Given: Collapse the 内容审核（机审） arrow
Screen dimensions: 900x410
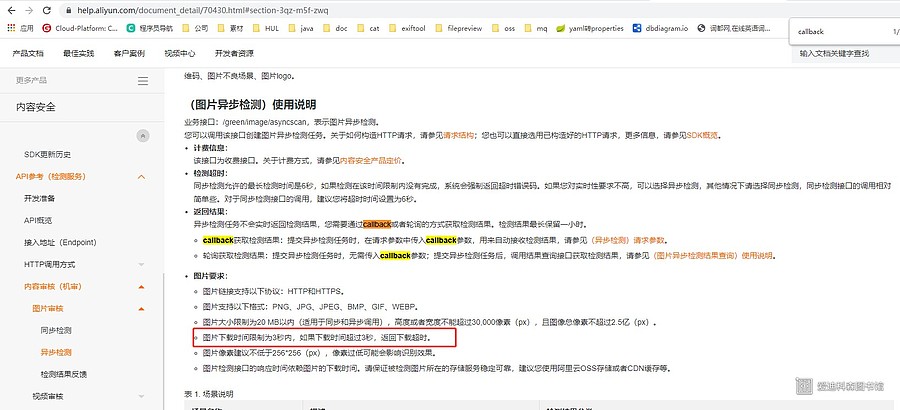Looking at the screenshot, I should (142, 287).
